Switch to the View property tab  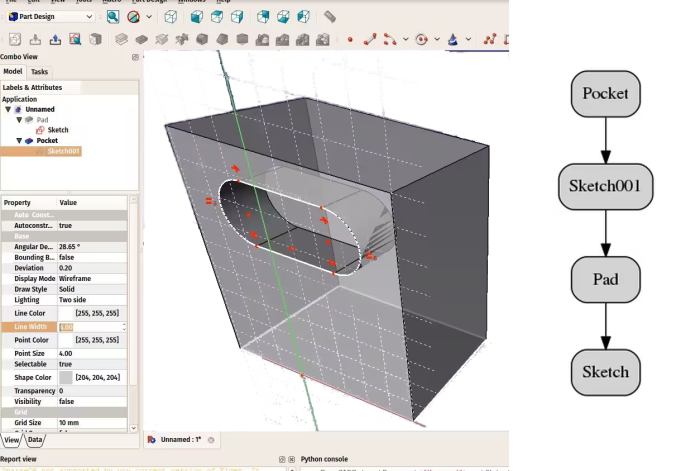12,440
